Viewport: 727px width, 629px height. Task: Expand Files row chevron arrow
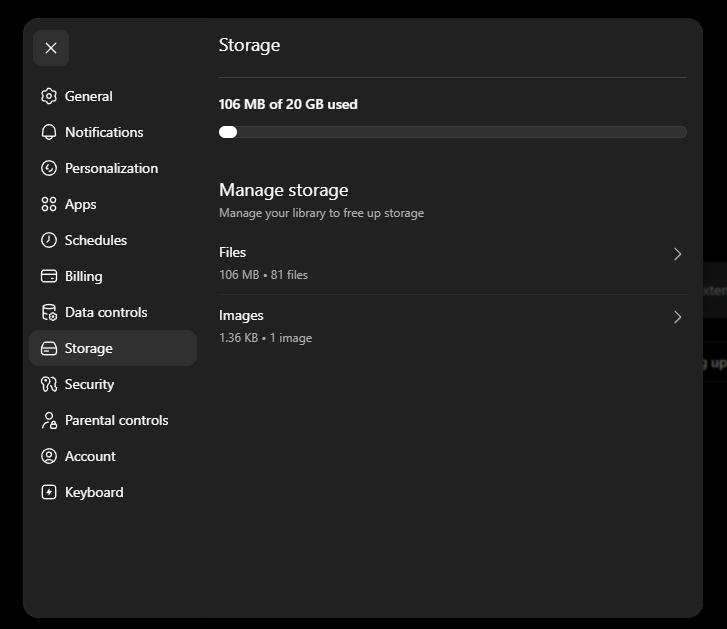click(677, 254)
